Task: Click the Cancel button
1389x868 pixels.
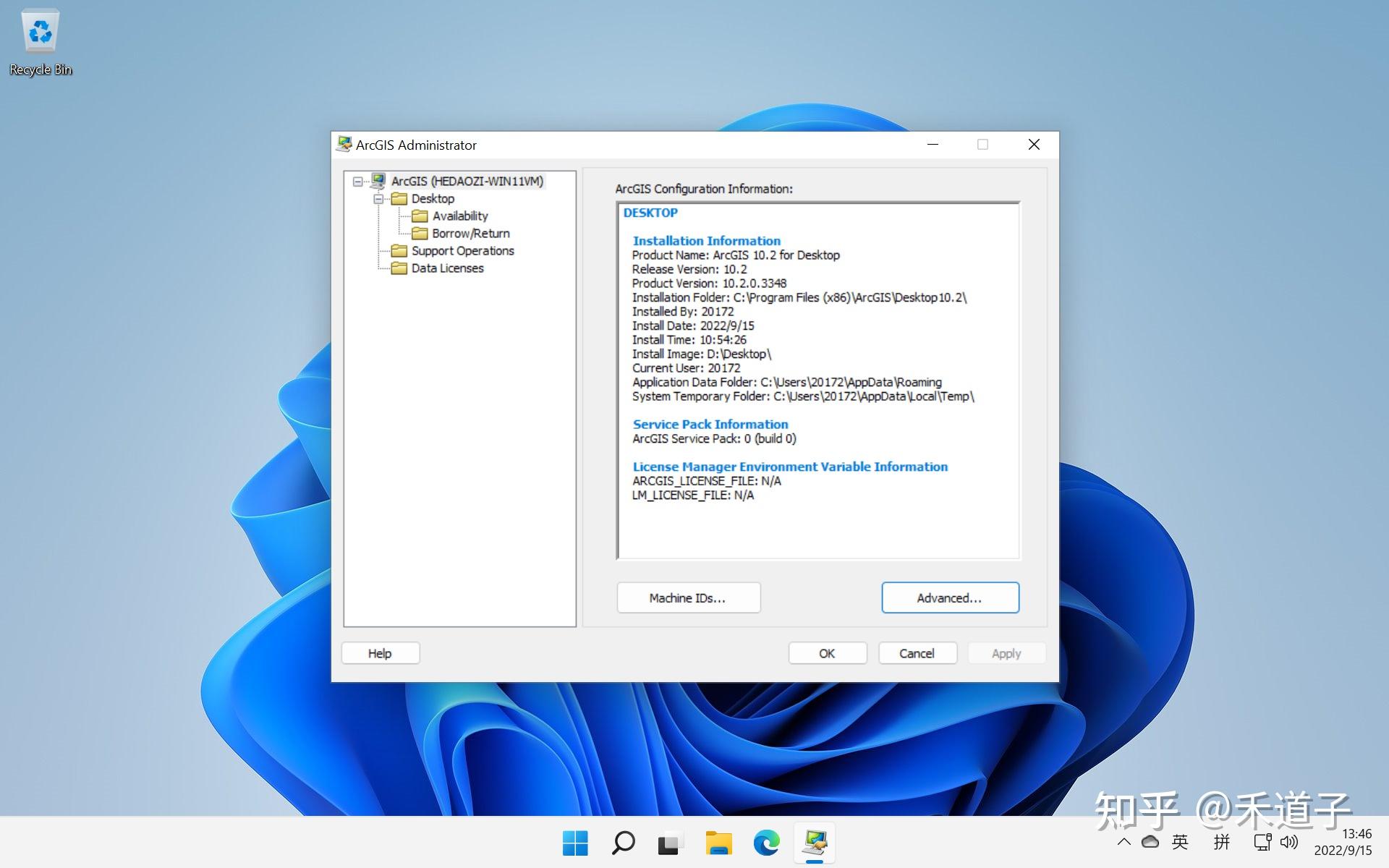Action: [x=917, y=653]
